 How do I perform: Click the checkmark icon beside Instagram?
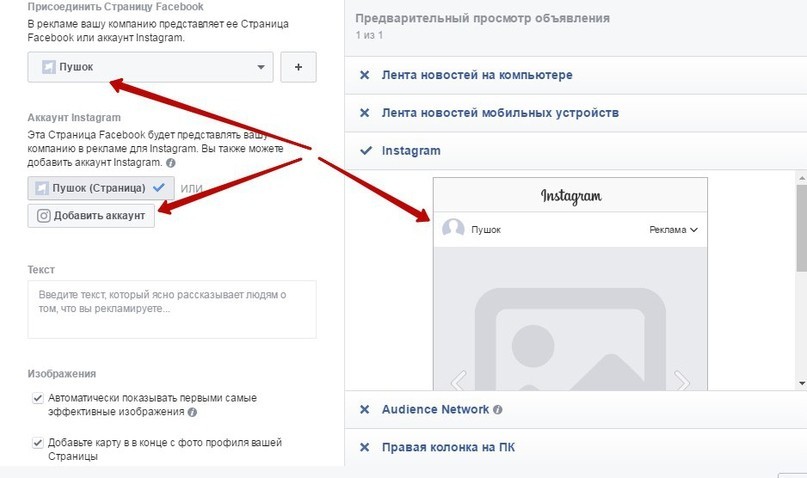tap(365, 151)
